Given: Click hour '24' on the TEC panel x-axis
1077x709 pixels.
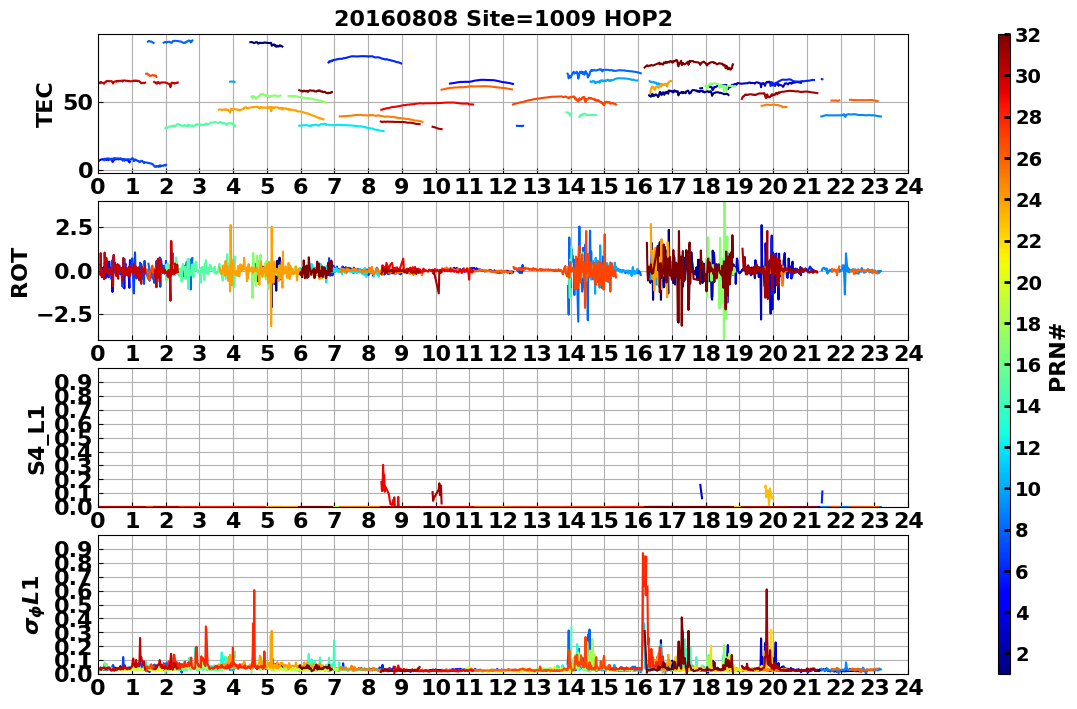Looking at the screenshot, I should tap(908, 186).
